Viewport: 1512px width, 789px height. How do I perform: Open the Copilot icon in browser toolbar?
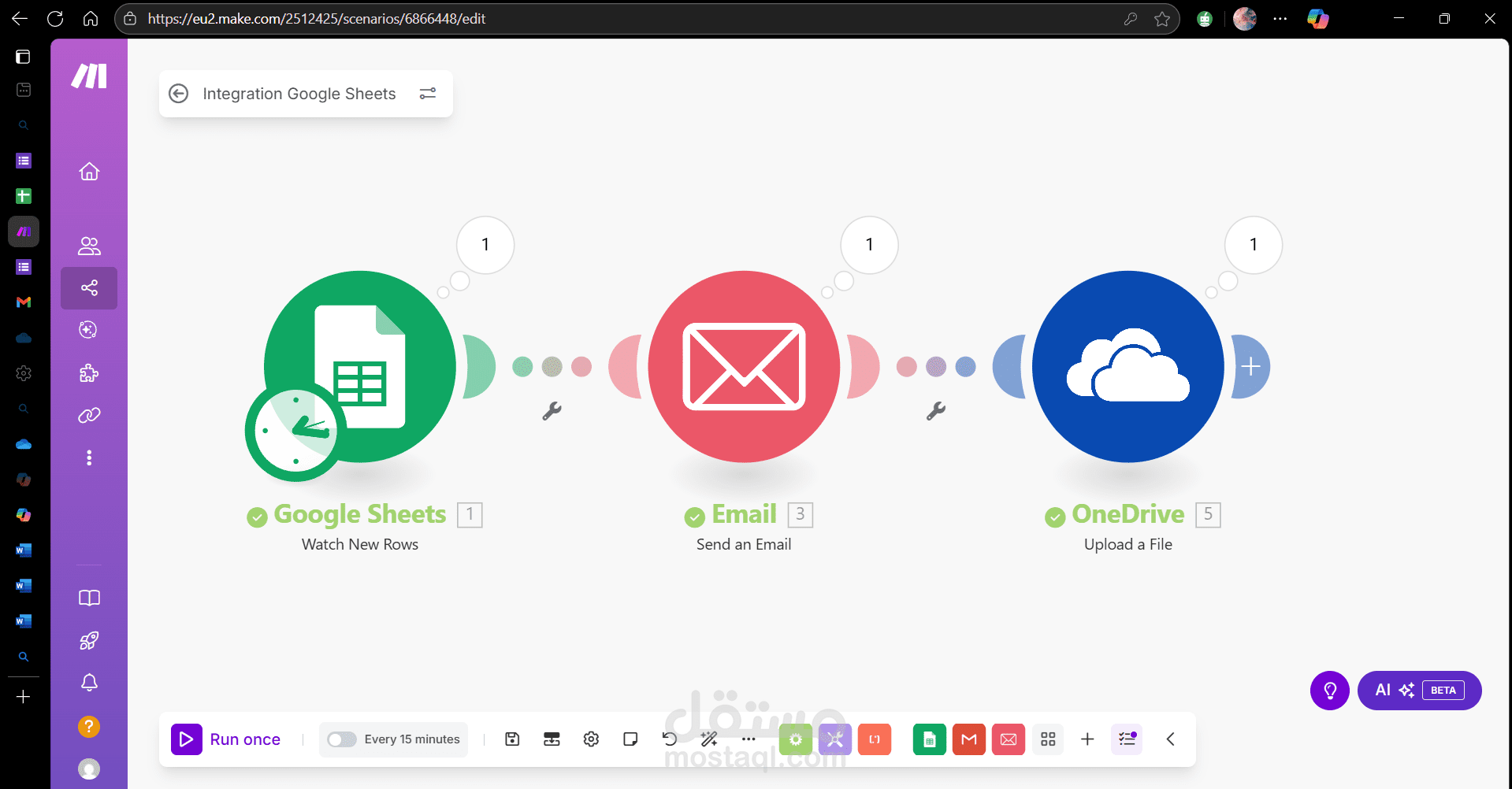1318,19
